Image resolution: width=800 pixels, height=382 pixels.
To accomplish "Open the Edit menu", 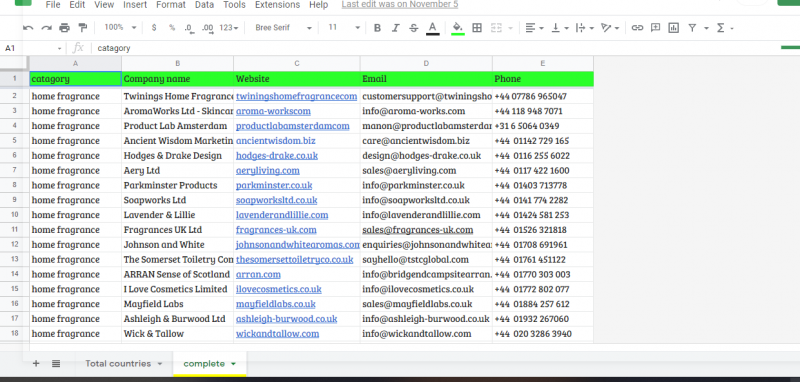I will pyautogui.click(x=78, y=5).
